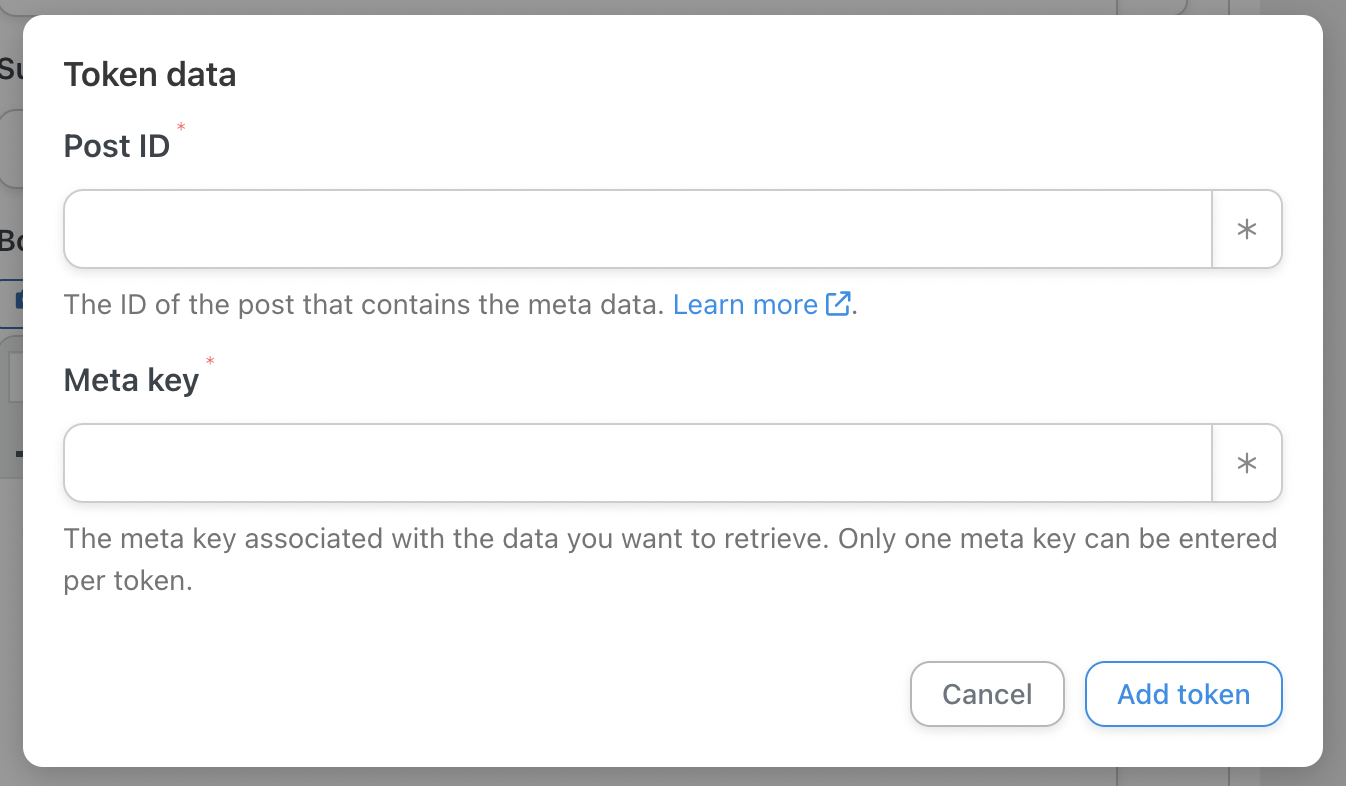The height and width of the screenshot is (786, 1346).
Task: Click the Post ID field label
Action: pyautogui.click(x=117, y=146)
